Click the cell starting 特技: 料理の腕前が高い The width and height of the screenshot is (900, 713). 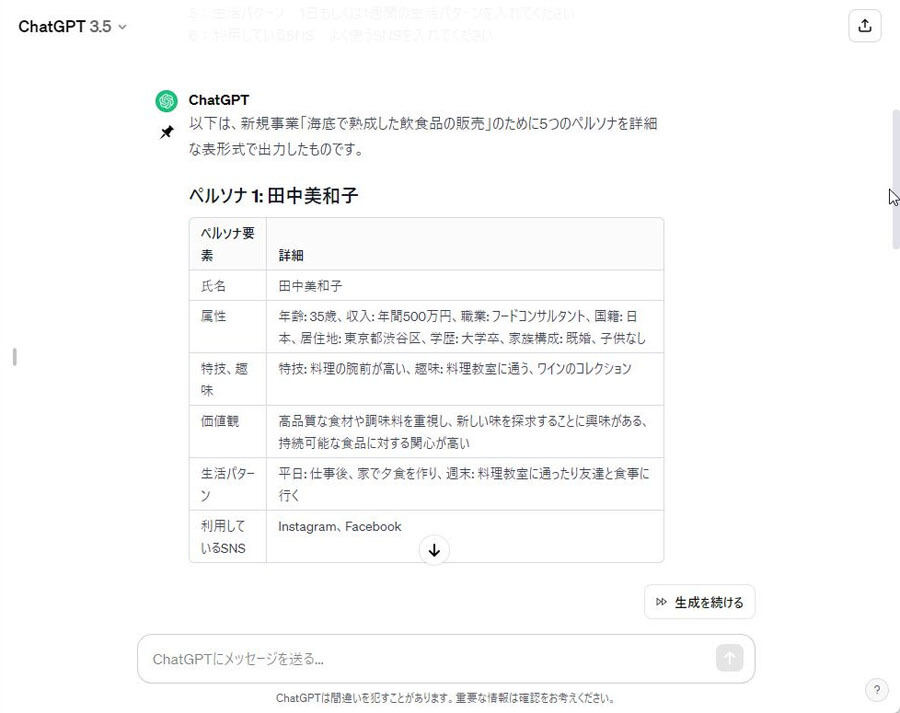(464, 379)
